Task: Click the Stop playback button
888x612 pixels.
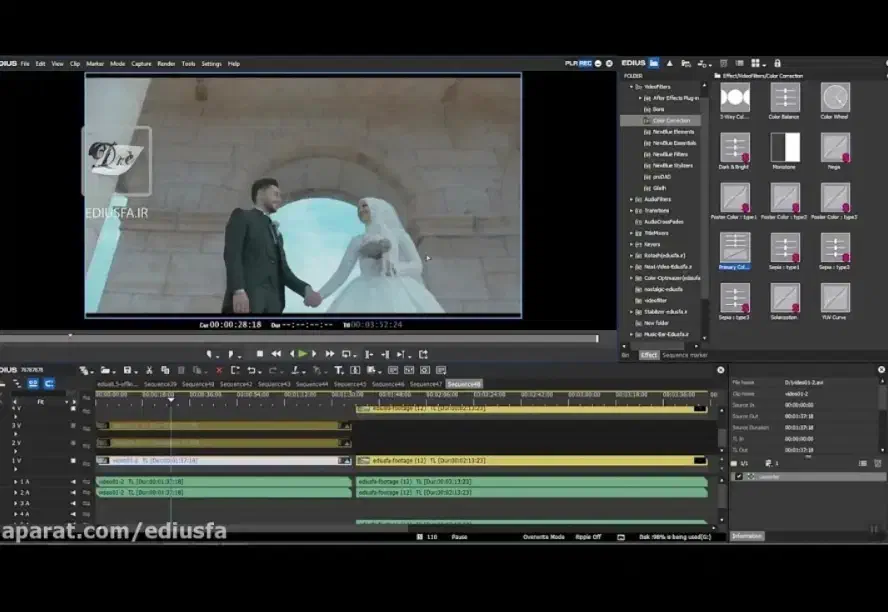Action: point(260,354)
